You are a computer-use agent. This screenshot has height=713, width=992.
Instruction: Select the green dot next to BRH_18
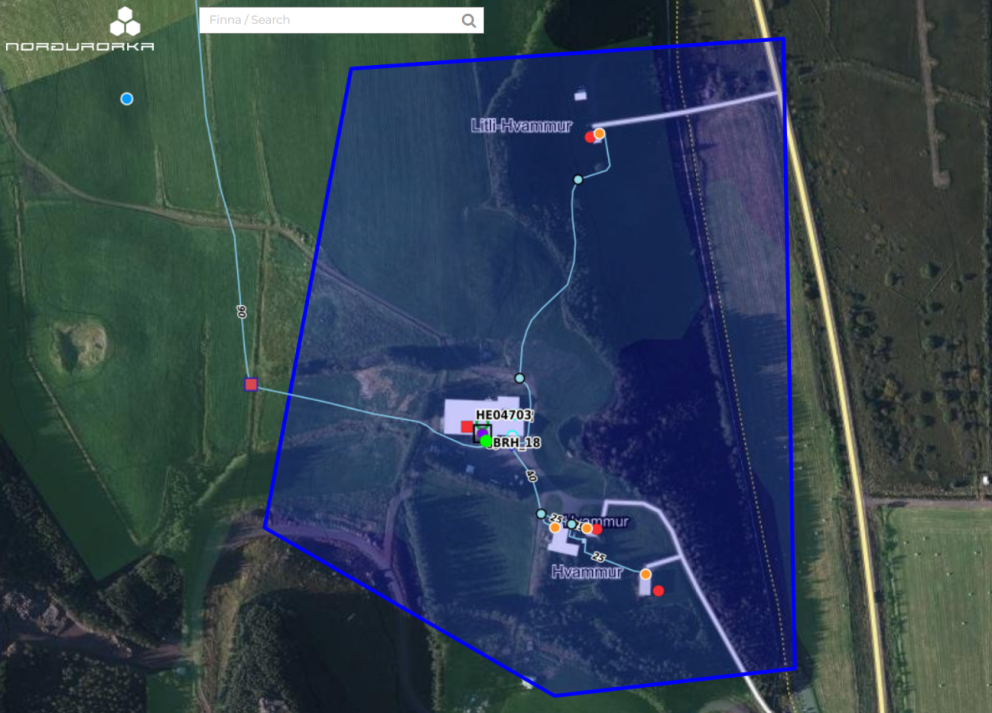point(487,441)
